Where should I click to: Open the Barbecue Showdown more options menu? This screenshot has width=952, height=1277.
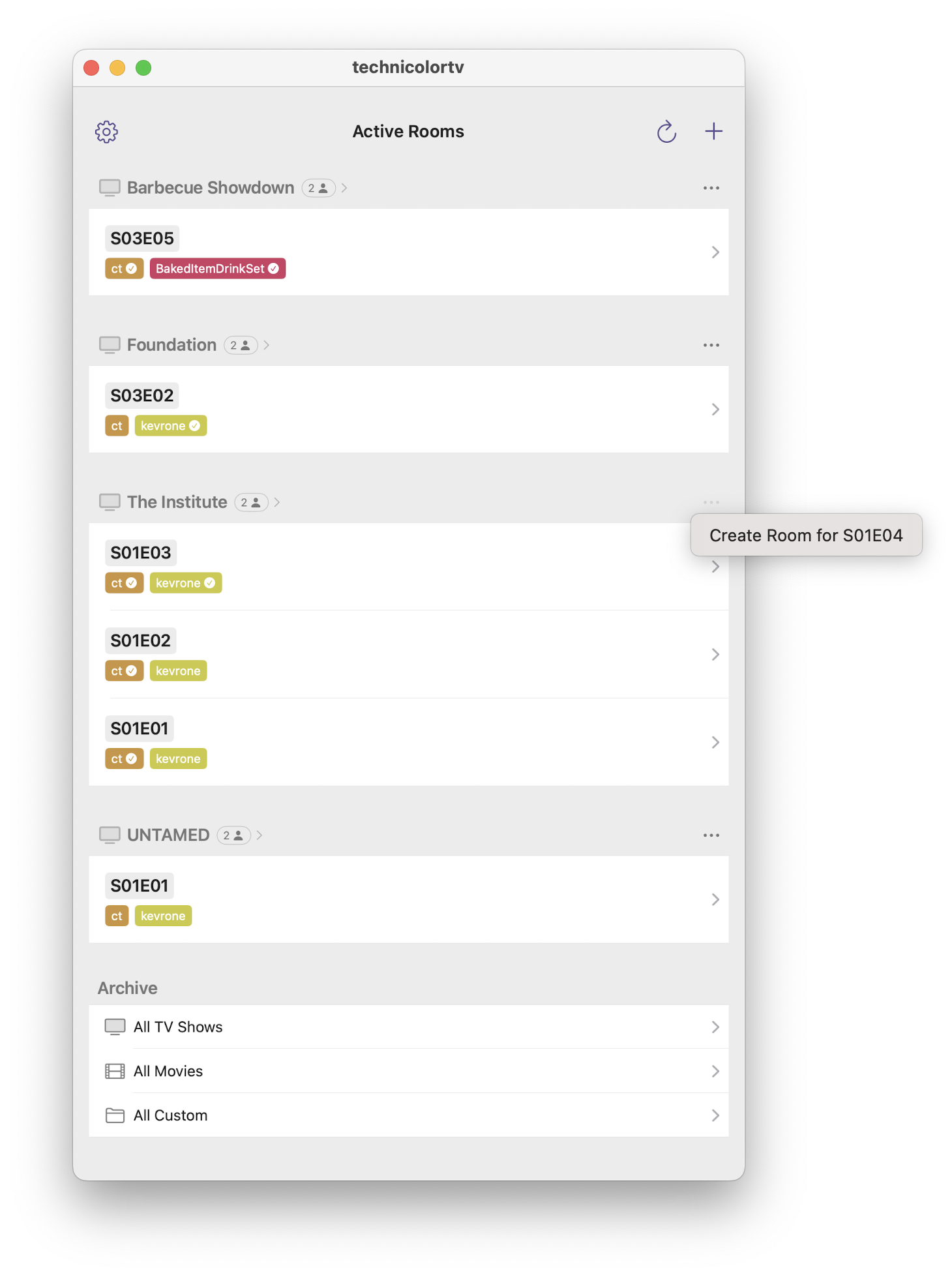pos(711,188)
